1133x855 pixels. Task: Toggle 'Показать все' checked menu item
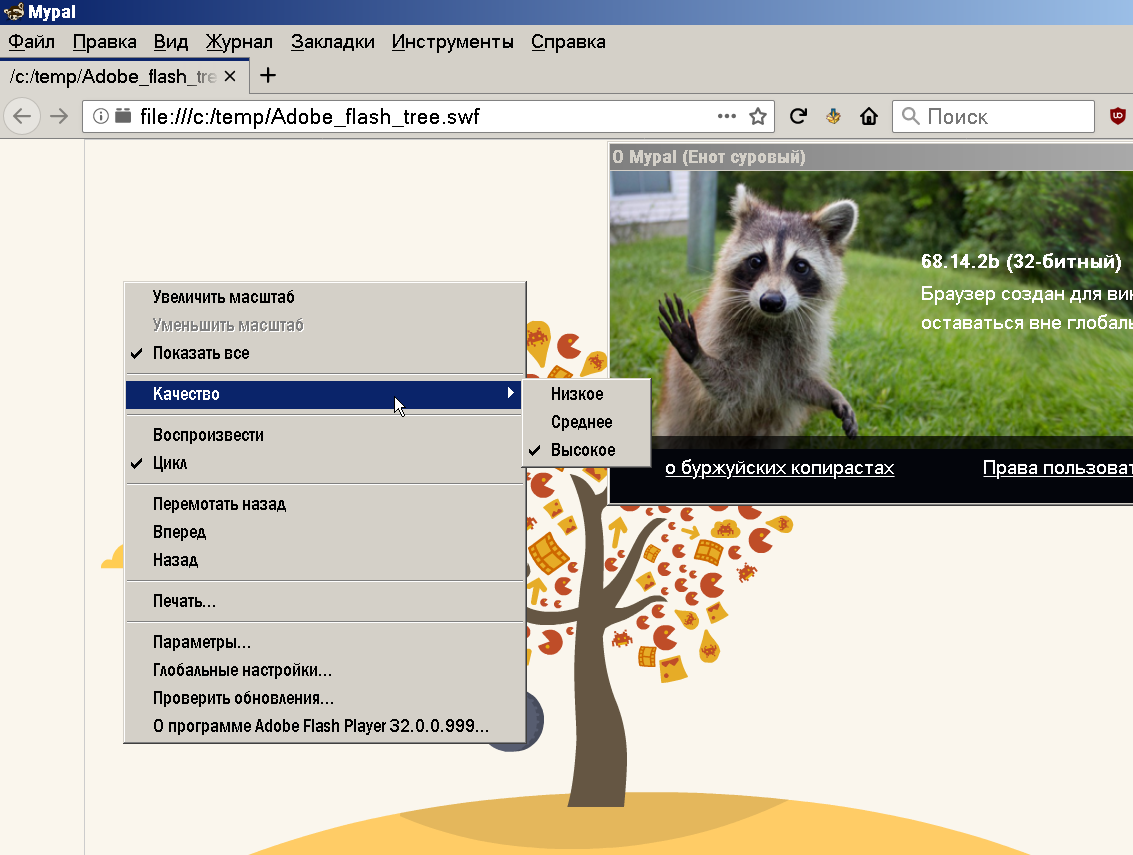pyautogui.click(x=324, y=353)
